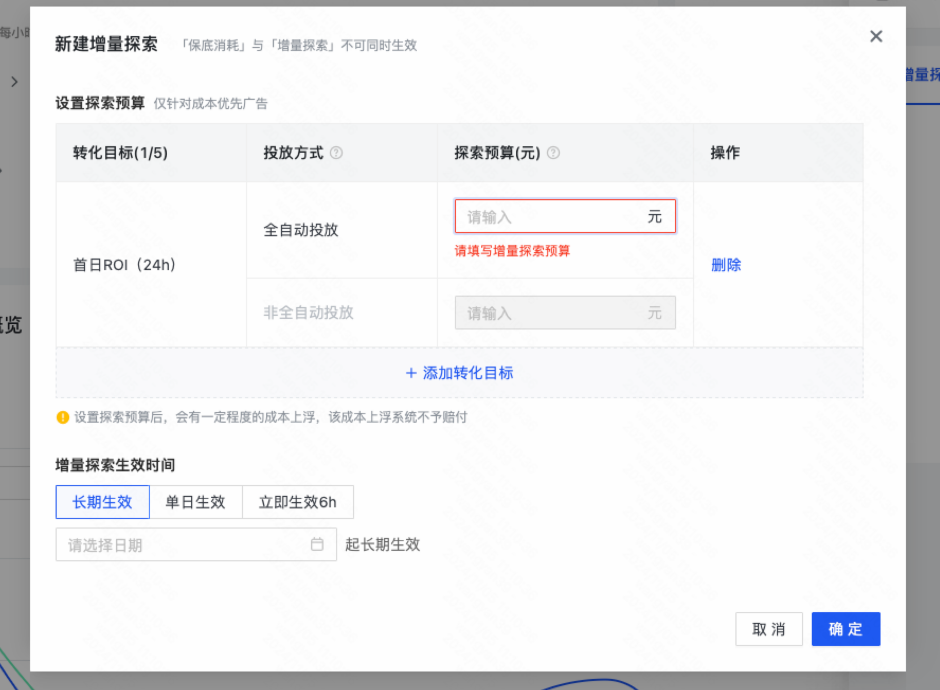Select 单日生效 effective time option
This screenshot has height=690, width=940.
click(196, 502)
